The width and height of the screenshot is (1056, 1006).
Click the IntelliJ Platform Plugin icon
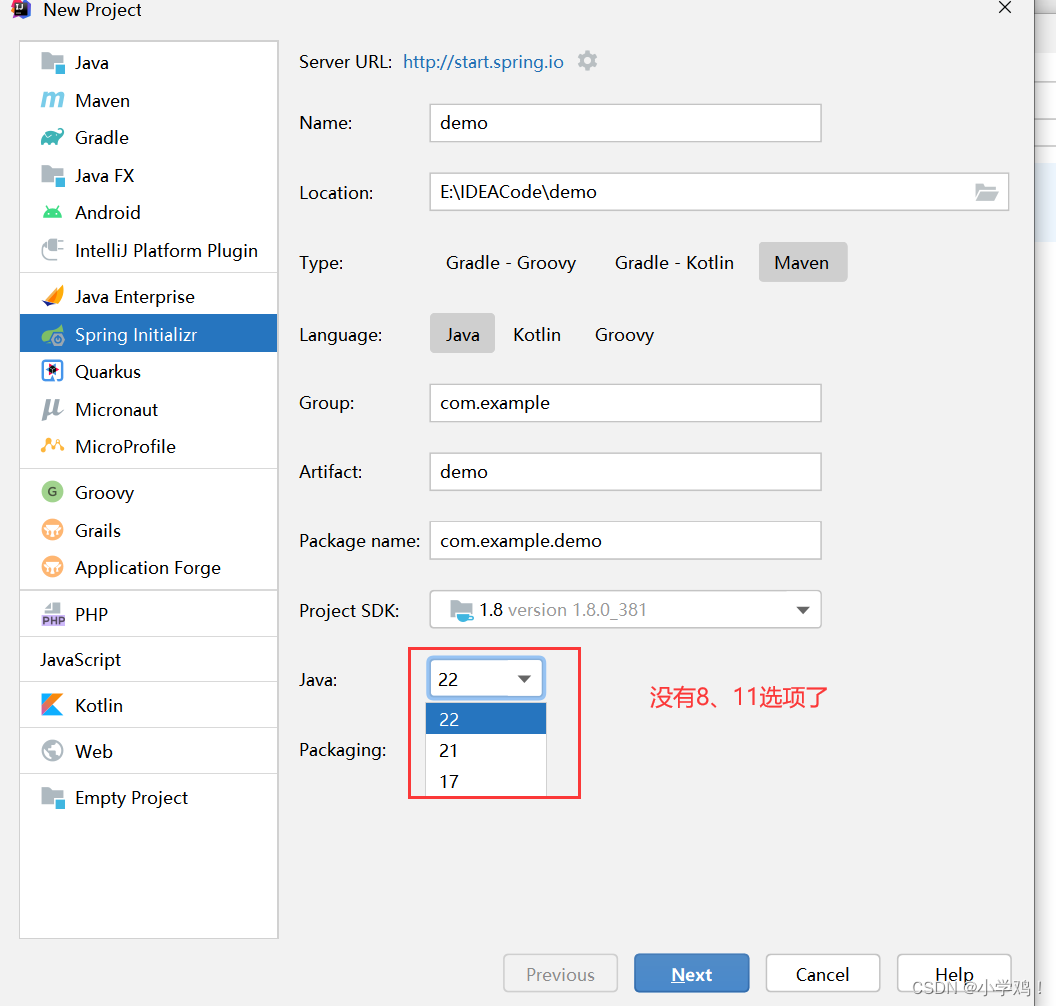coord(53,250)
